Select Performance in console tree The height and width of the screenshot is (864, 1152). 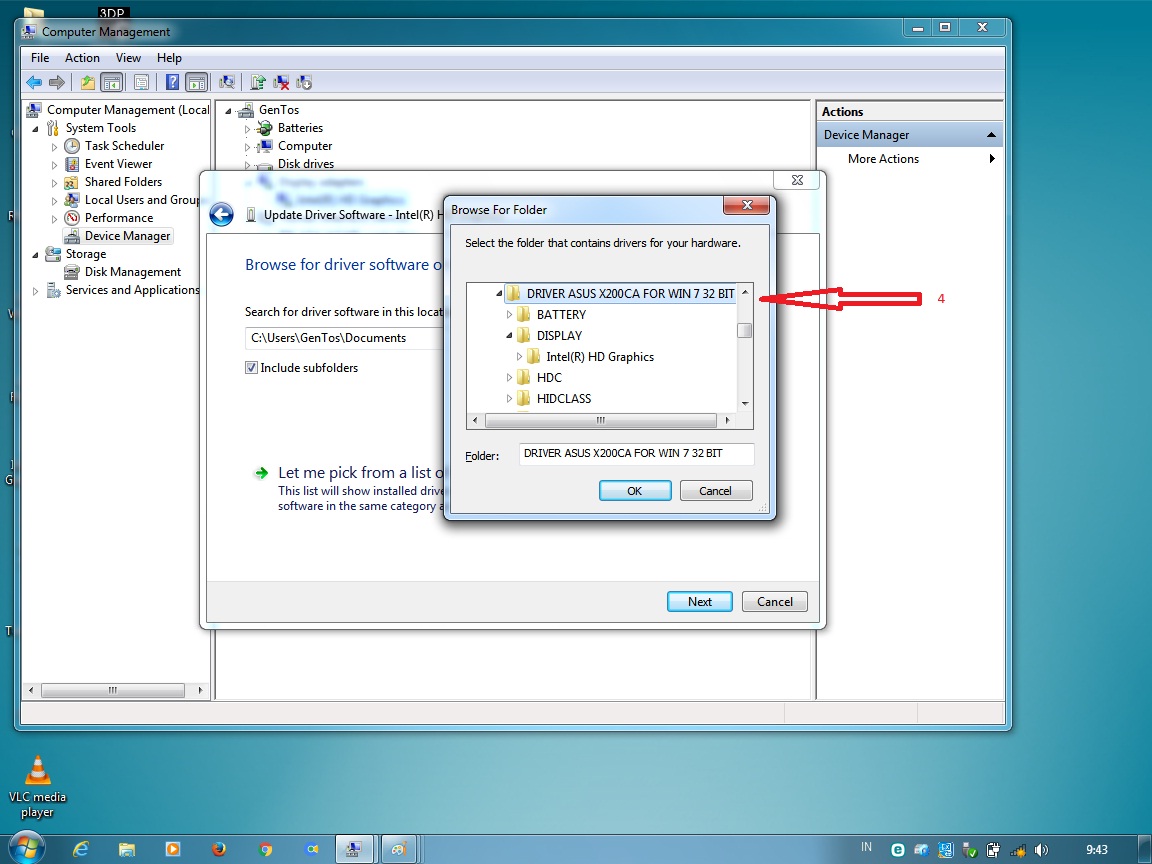[x=118, y=218]
